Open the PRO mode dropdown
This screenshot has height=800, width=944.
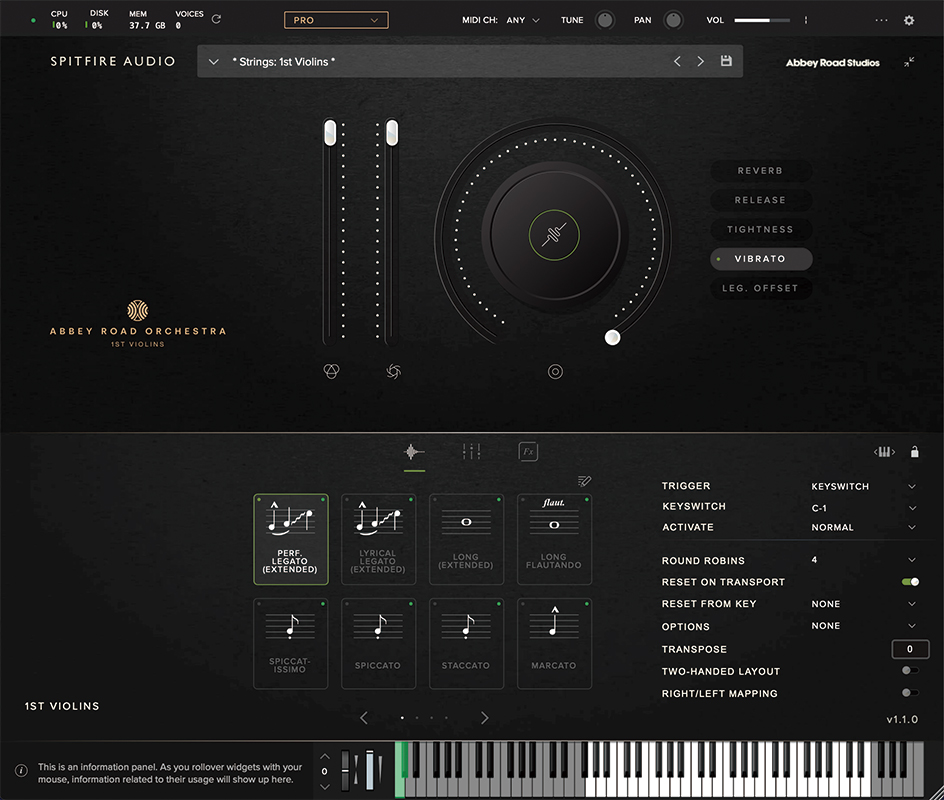pos(336,20)
